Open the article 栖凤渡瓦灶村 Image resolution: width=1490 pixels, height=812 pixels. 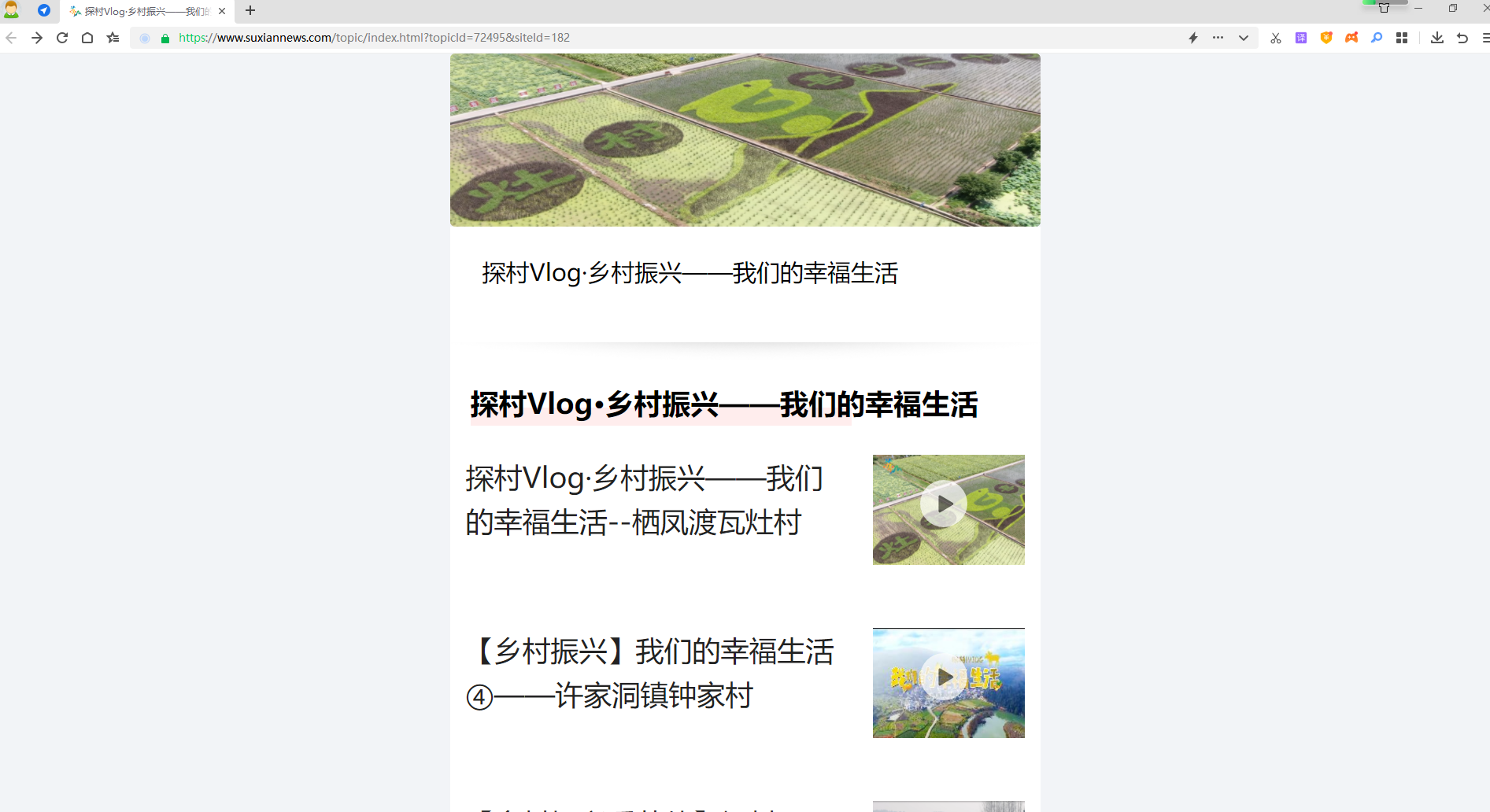point(644,500)
